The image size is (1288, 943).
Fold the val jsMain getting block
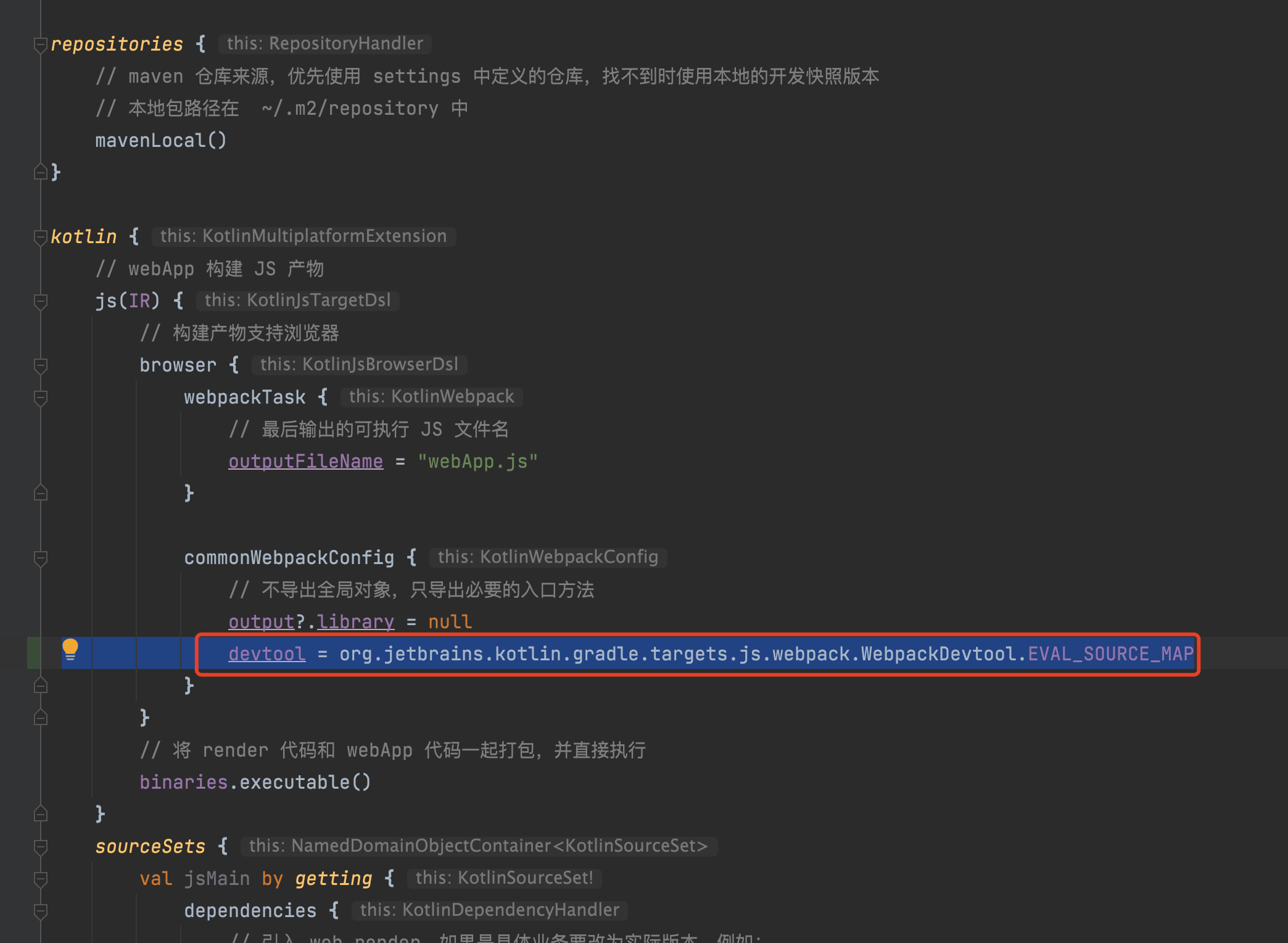click(41, 879)
